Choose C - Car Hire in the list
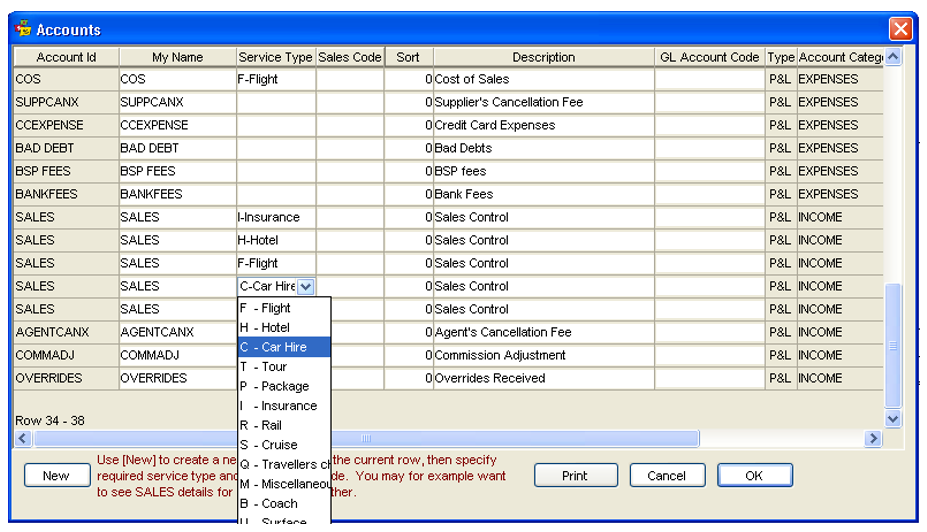 (x=284, y=347)
